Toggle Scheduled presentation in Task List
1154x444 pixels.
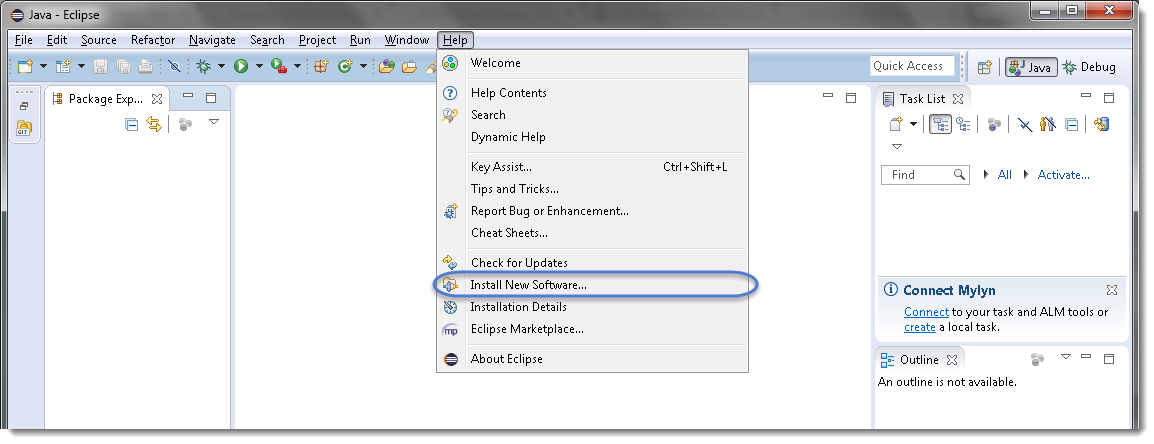point(963,124)
